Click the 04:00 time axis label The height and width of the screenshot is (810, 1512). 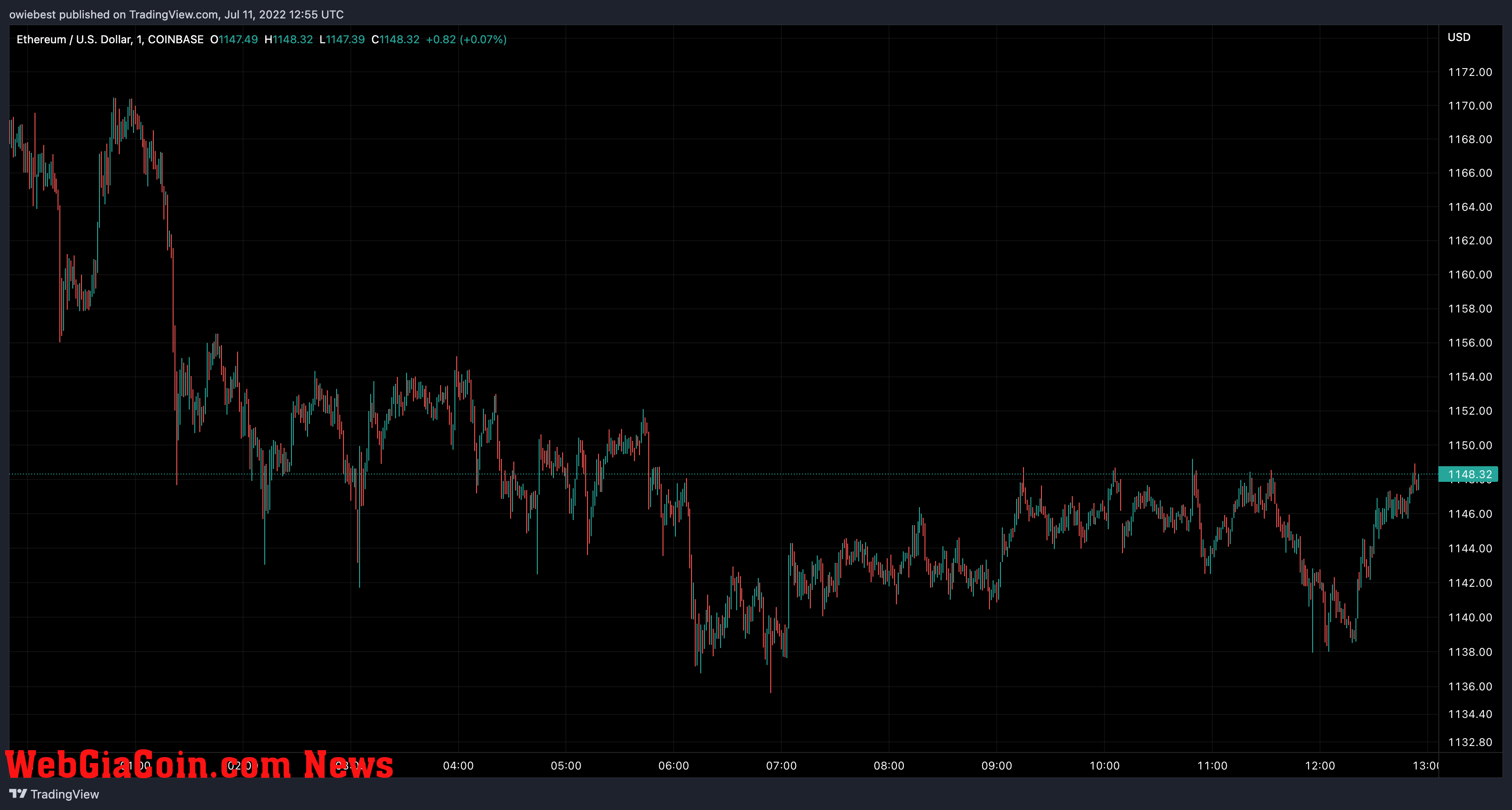(459, 765)
